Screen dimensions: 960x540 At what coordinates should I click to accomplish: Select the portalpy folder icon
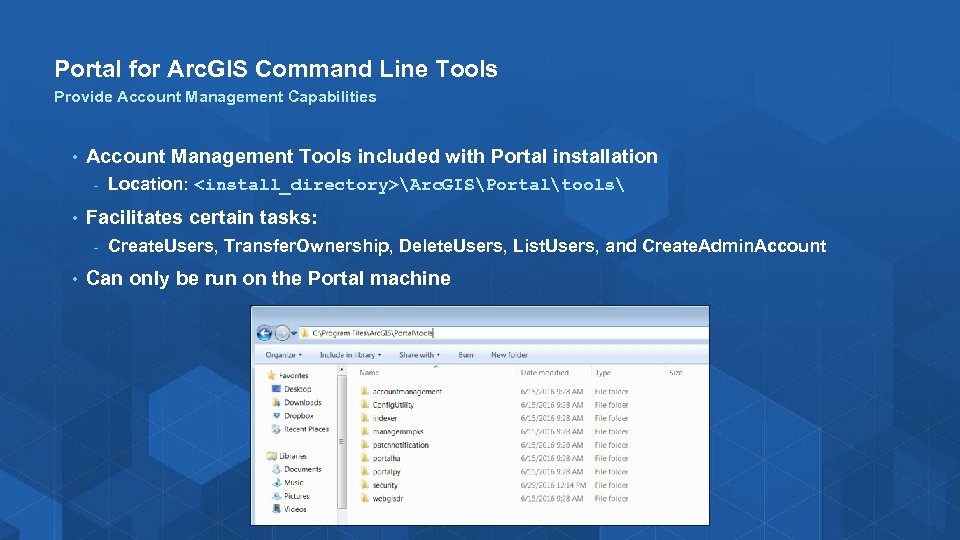pyautogui.click(x=365, y=471)
